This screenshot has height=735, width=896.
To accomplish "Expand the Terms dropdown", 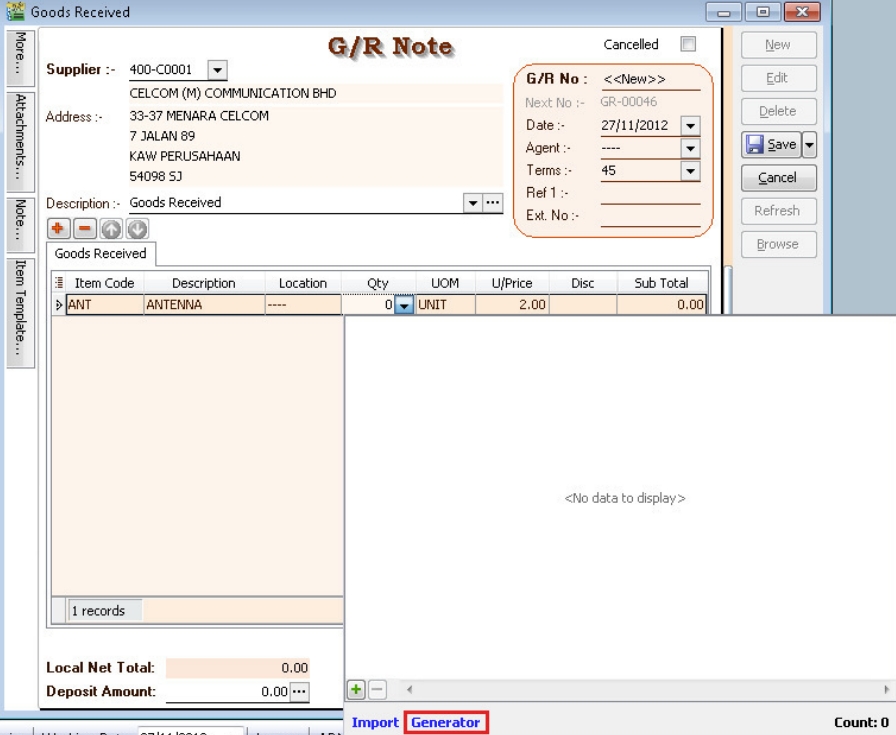I will point(689,171).
